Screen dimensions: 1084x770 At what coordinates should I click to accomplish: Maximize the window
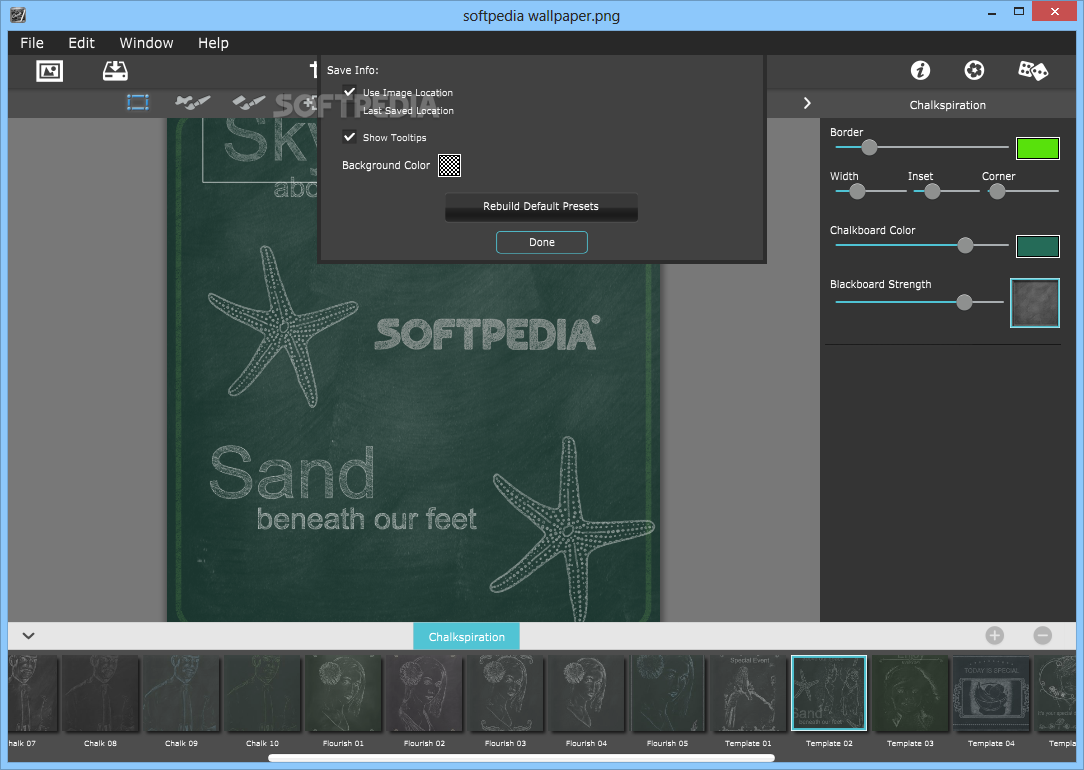pyautogui.click(x=1019, y=11)
